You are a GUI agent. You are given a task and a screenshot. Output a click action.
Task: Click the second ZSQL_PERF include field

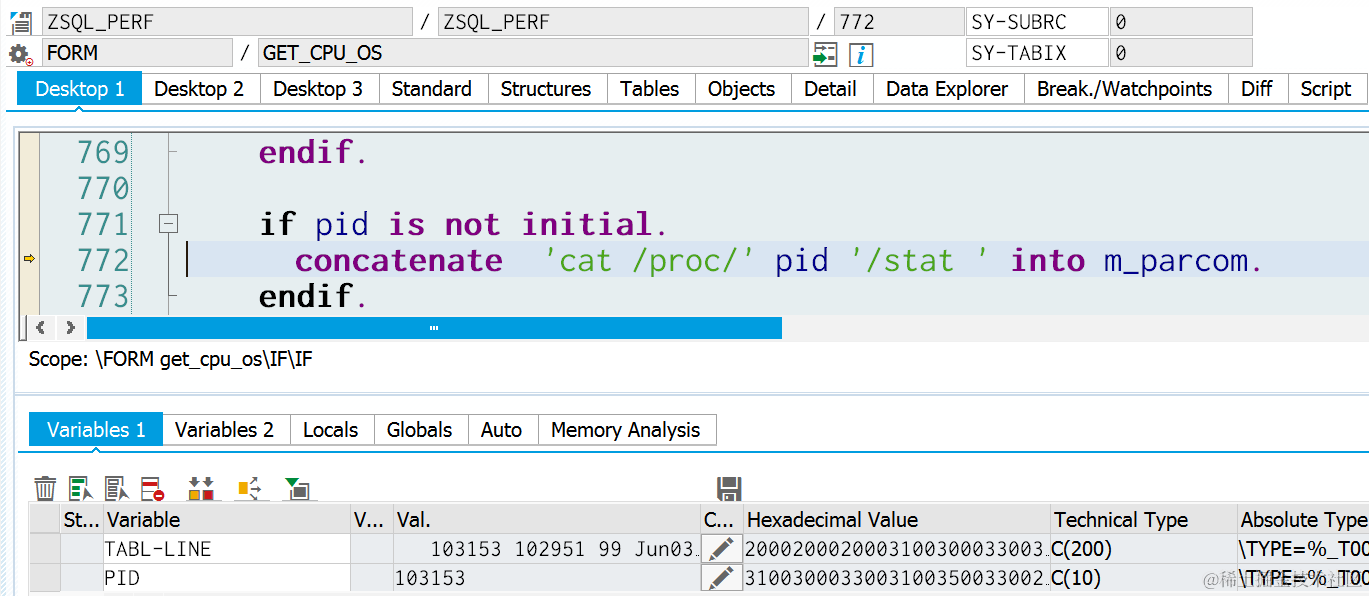(x=623, y=22)
